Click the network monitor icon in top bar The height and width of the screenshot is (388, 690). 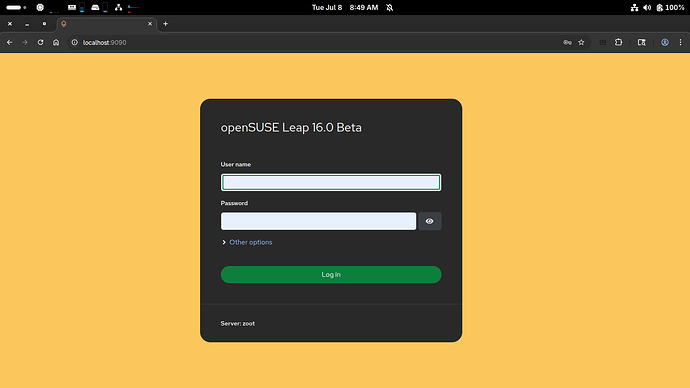(118, 7)
